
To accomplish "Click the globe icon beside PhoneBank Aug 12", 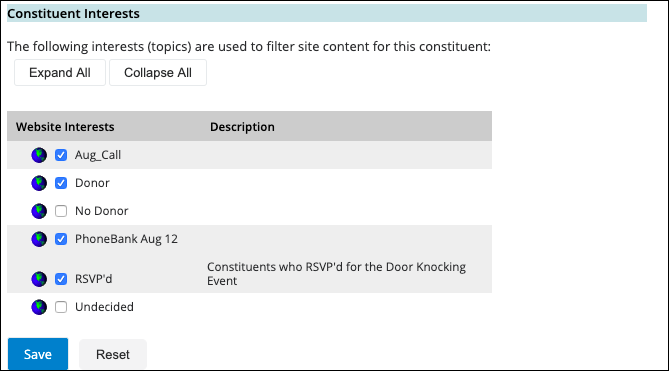I will tap(39, 239).
